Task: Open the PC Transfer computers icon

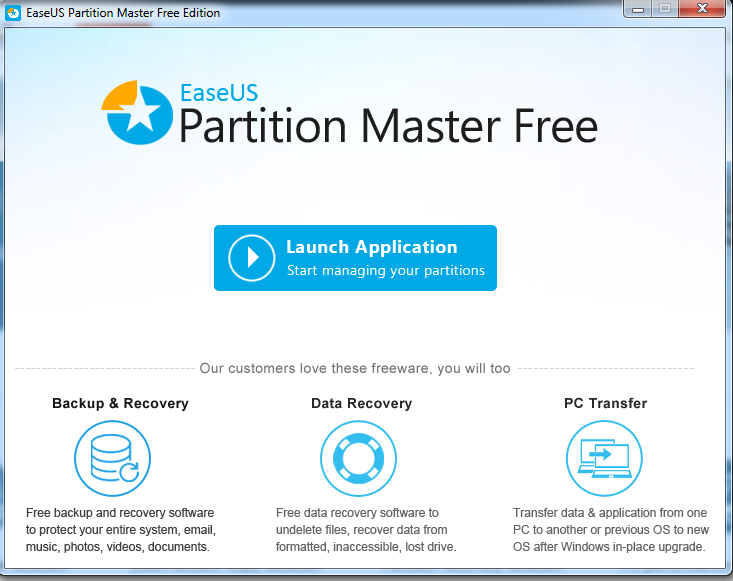Action: pos(604,459)
